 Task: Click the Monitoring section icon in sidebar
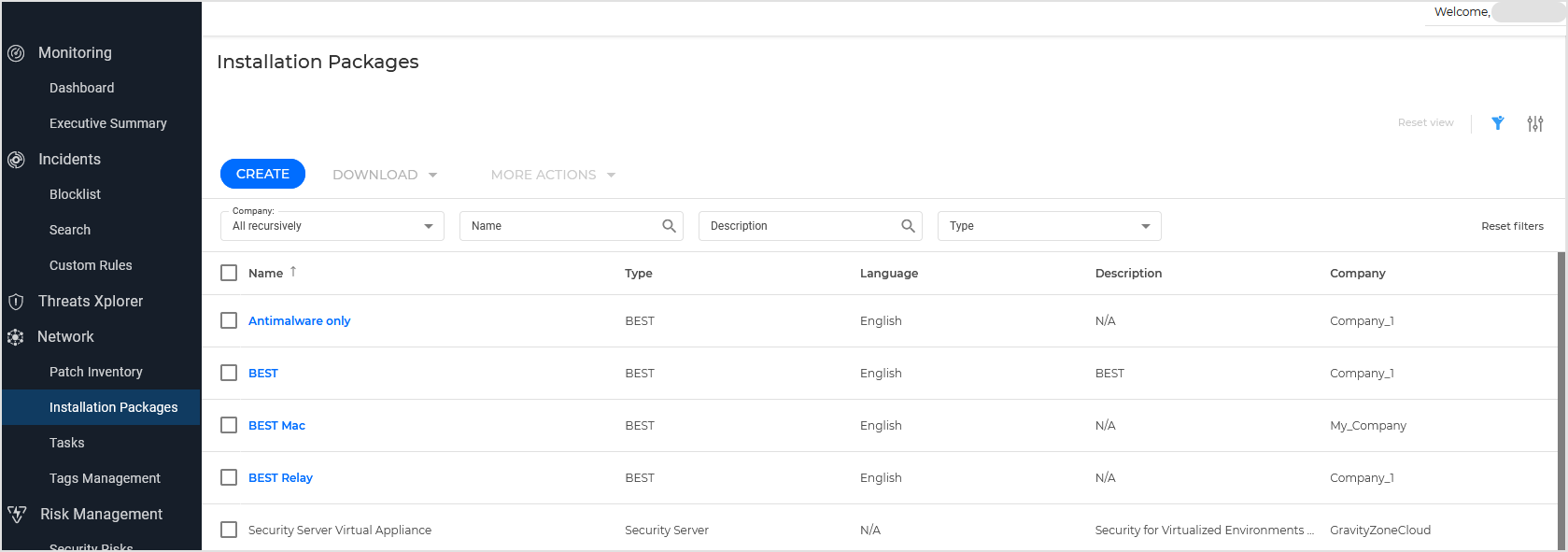click(16, 53)
